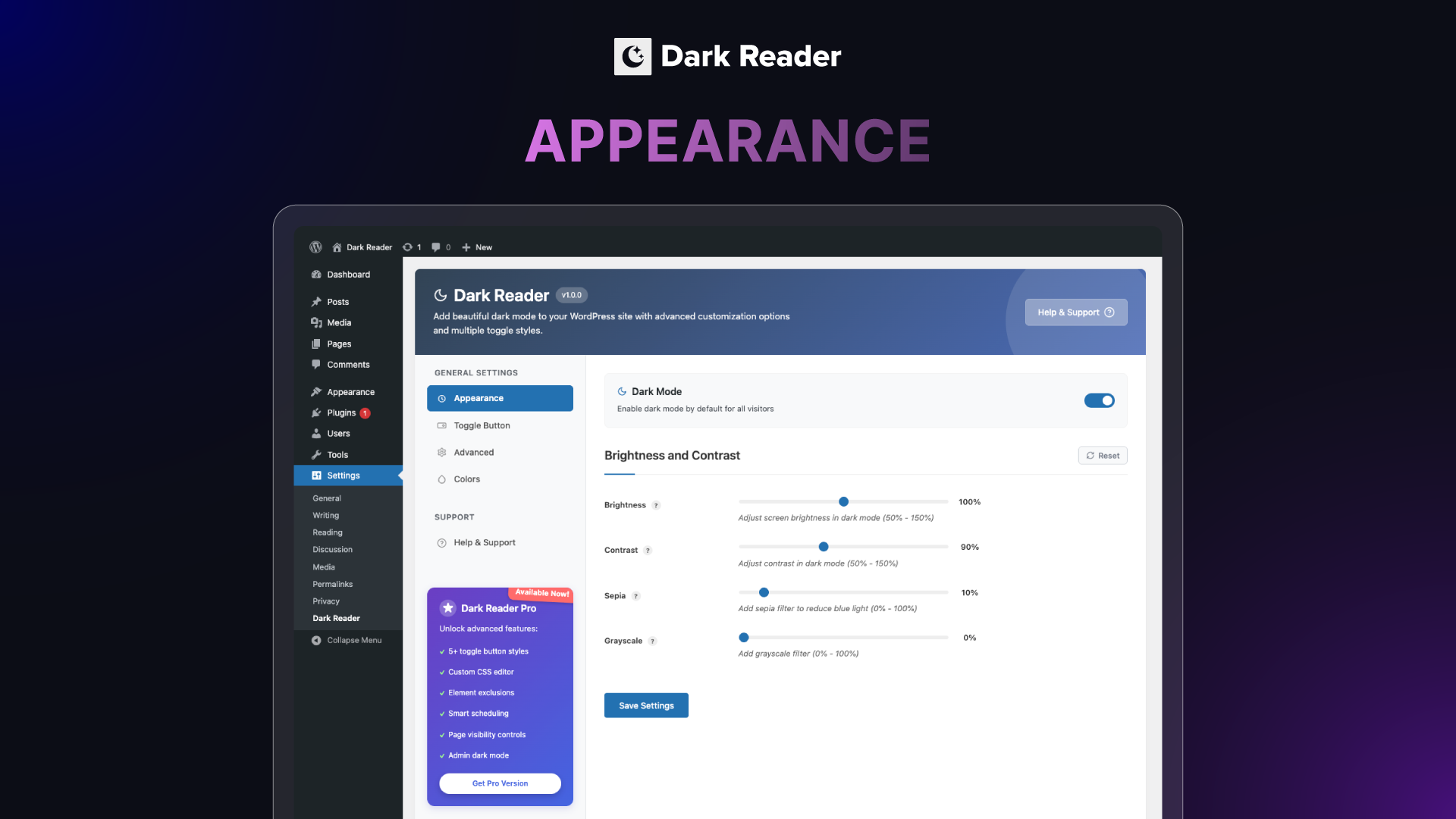
Task: Click the Brightness and Contrast heading
Action: [x=672, y=455]
